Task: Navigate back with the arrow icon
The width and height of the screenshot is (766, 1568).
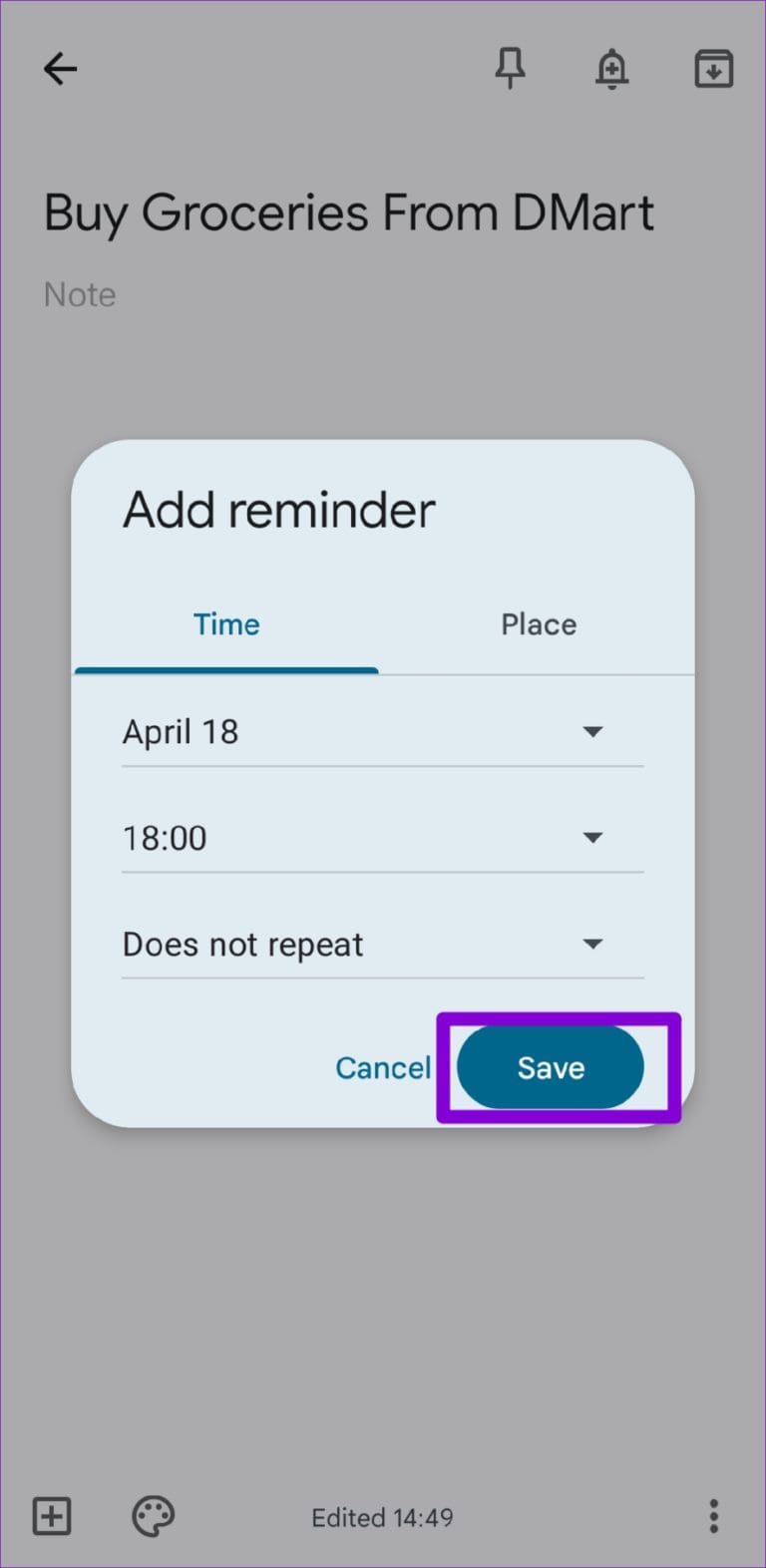Action: pos(60,68)
